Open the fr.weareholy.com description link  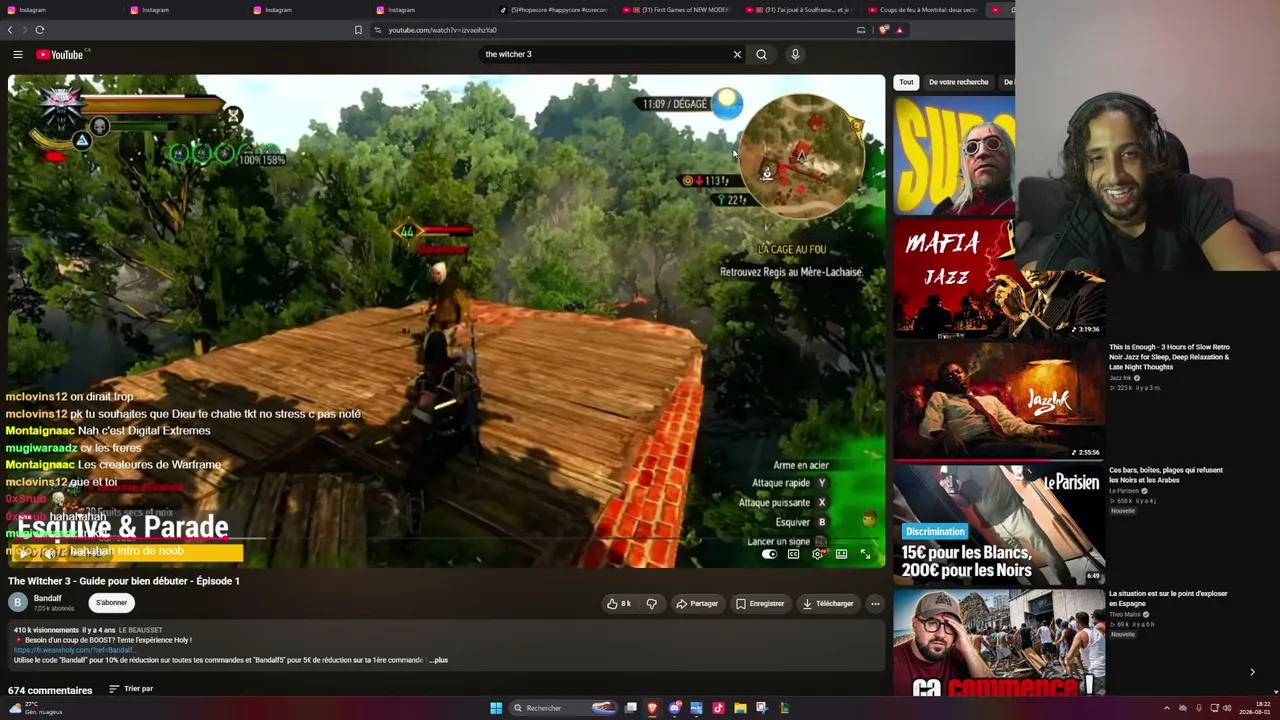[x=74, y=650]
